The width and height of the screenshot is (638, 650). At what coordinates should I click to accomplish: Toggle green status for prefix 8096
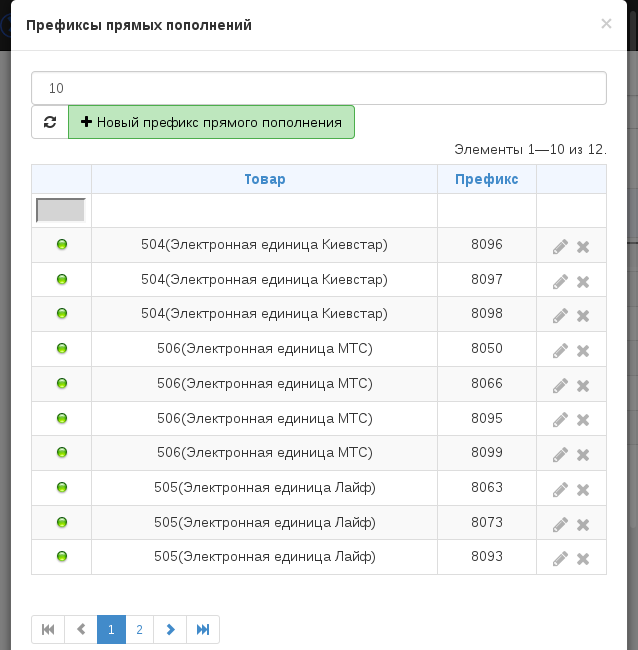(x=62, y=244)
